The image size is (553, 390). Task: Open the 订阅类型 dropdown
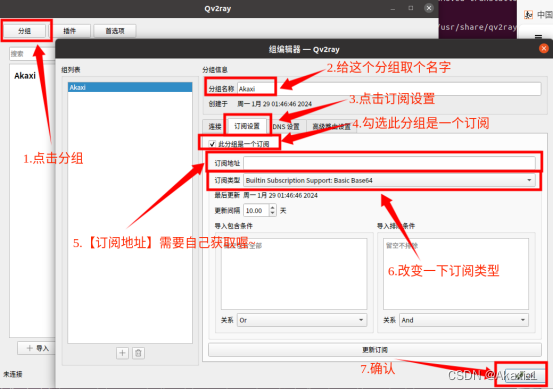389,180
